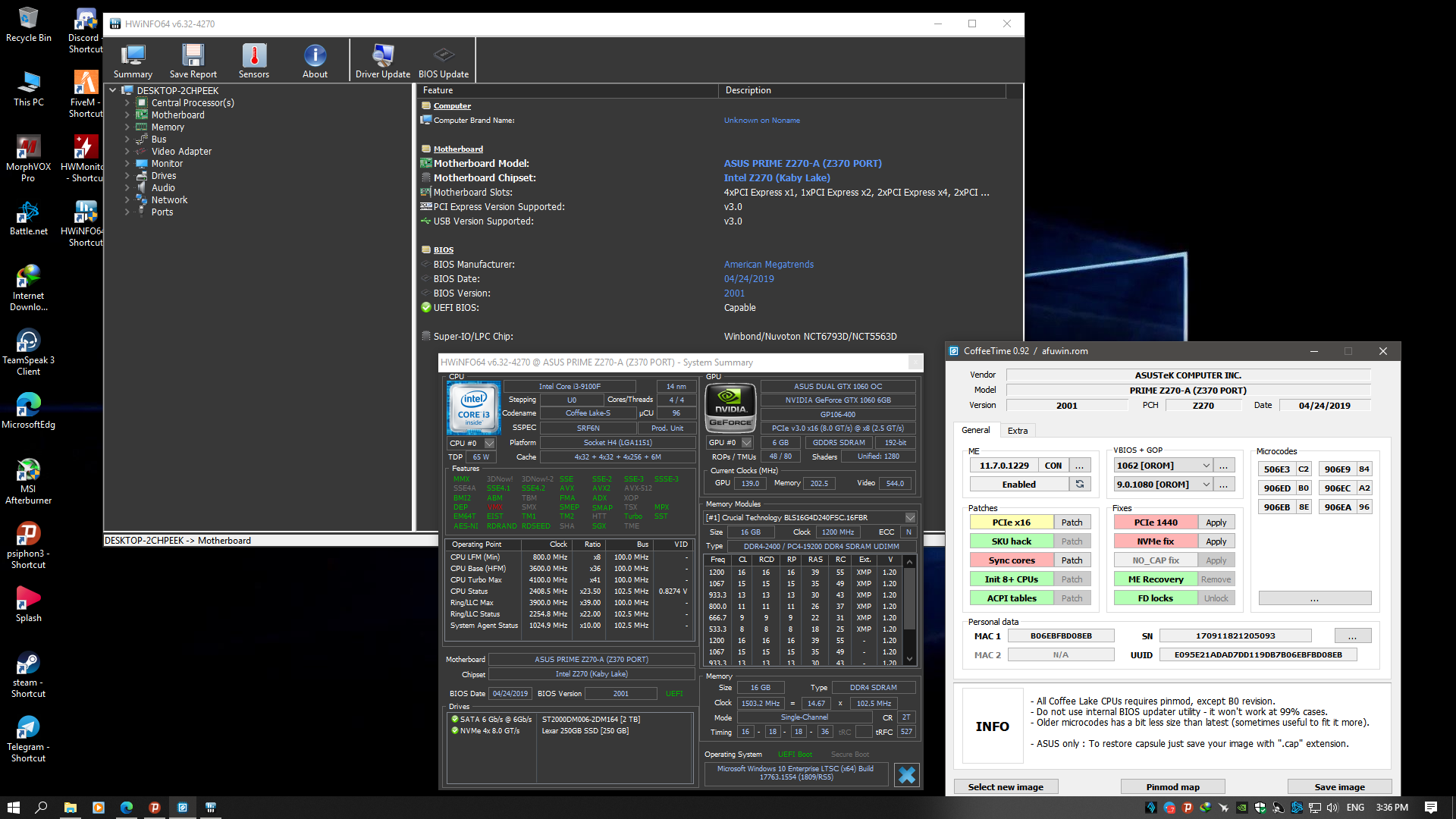Select the Splash desktop icon

click(x=29, y=604)
